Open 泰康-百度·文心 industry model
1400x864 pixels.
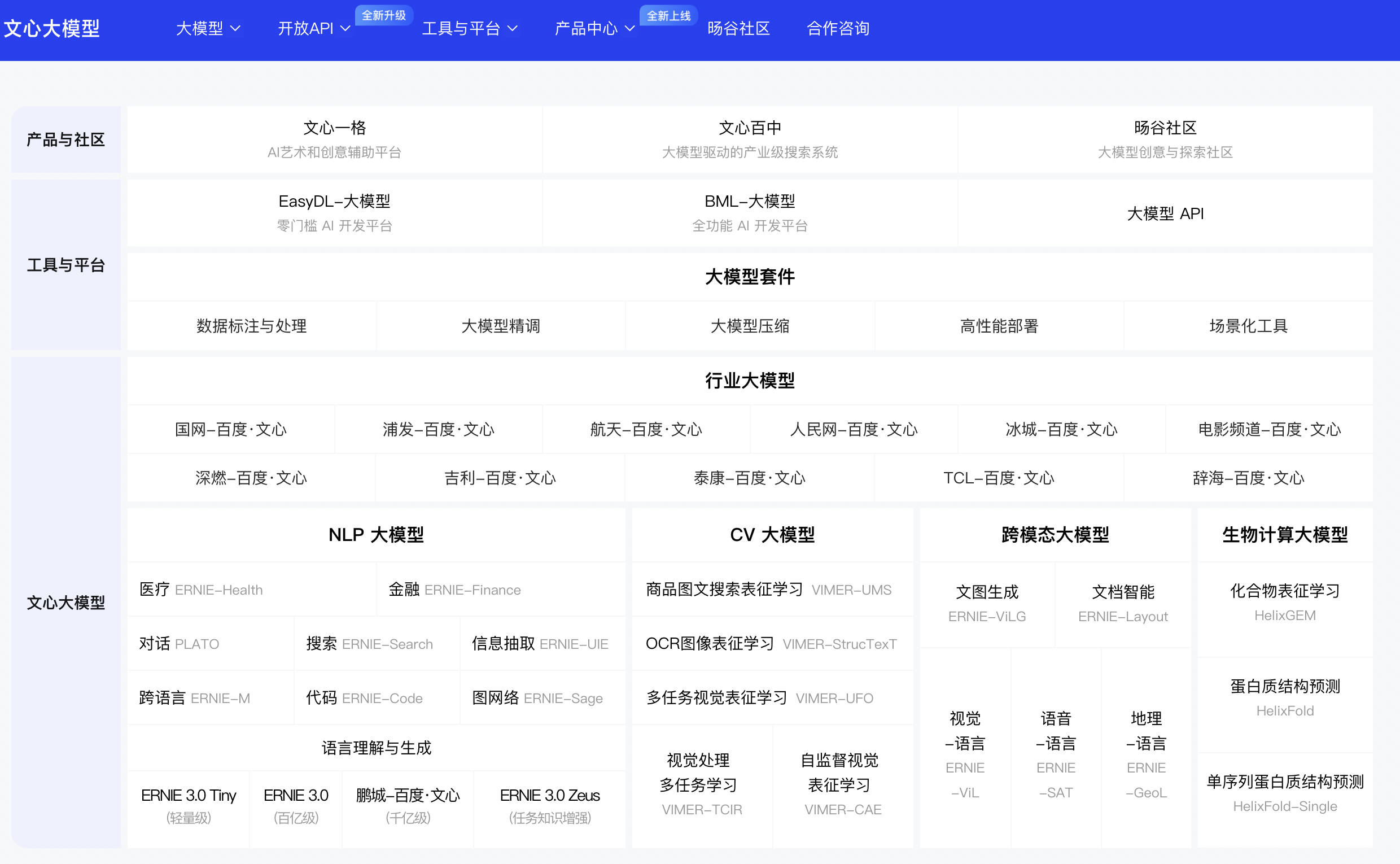point(750,478)
